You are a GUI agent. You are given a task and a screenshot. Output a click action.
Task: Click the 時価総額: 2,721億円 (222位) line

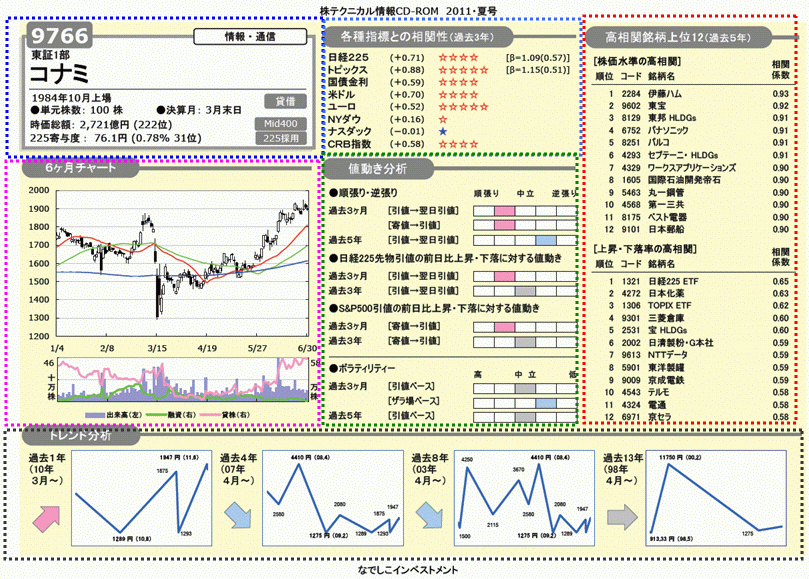(101, 124)
